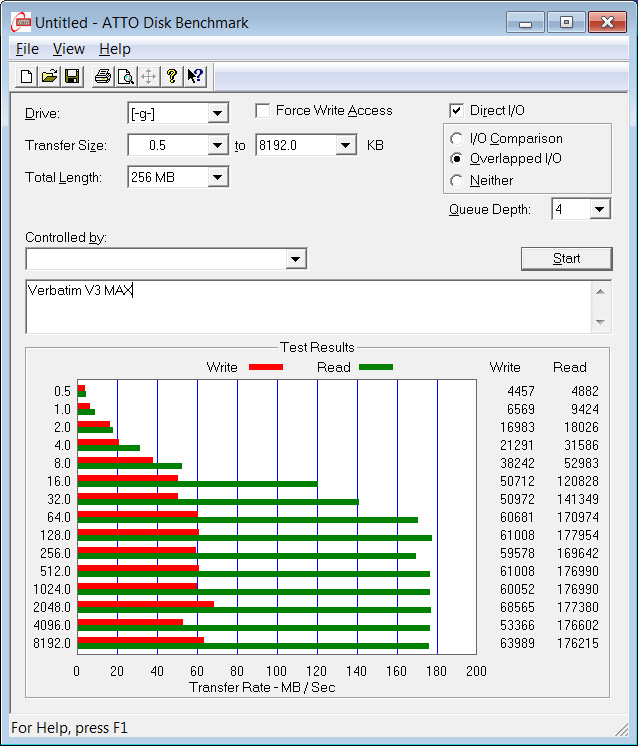Click the context help arrow icon
Screen dimensions: 638x746
click(195, 77)
